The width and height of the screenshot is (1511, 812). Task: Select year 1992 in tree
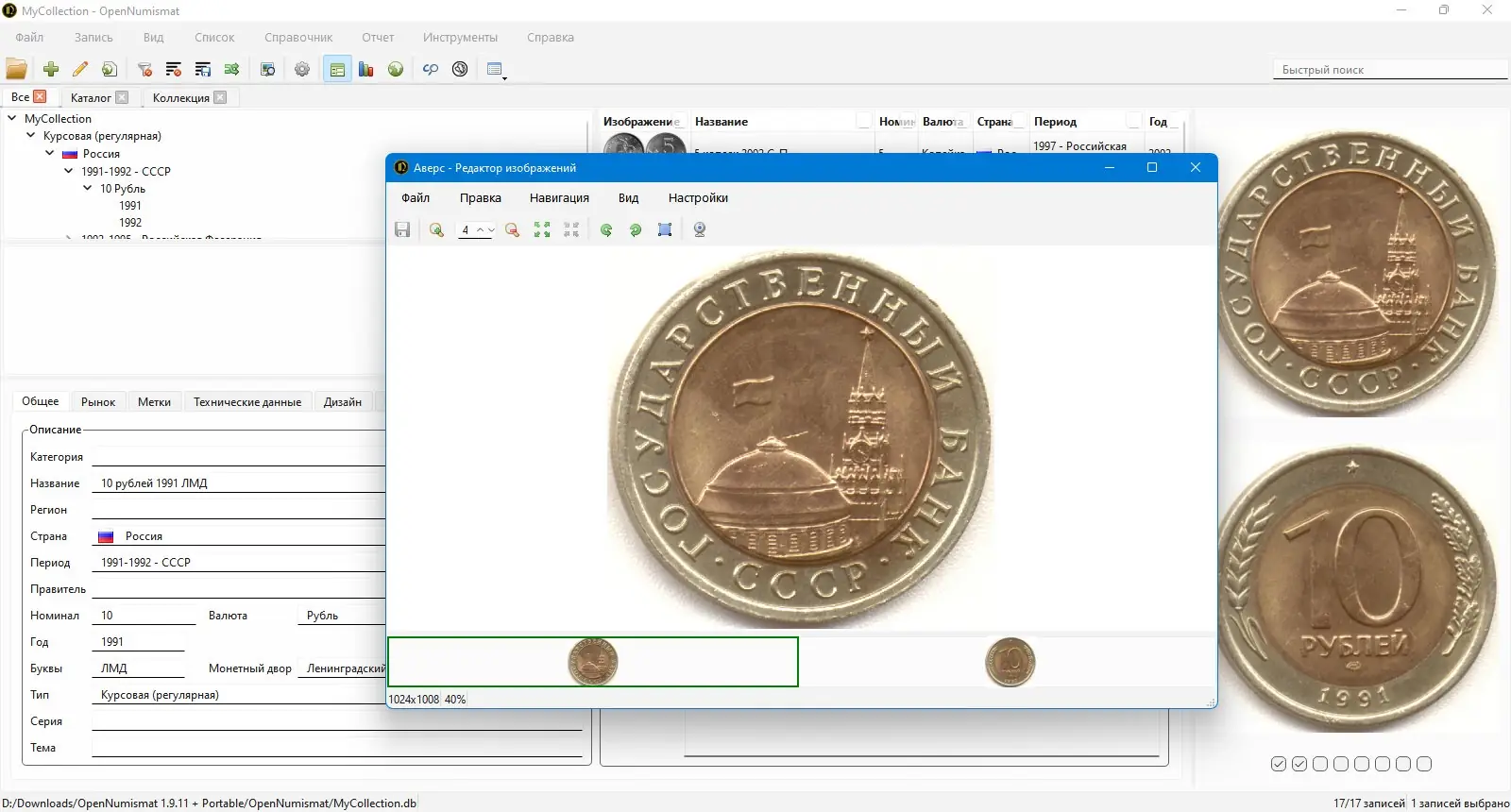tap(130, 223)
